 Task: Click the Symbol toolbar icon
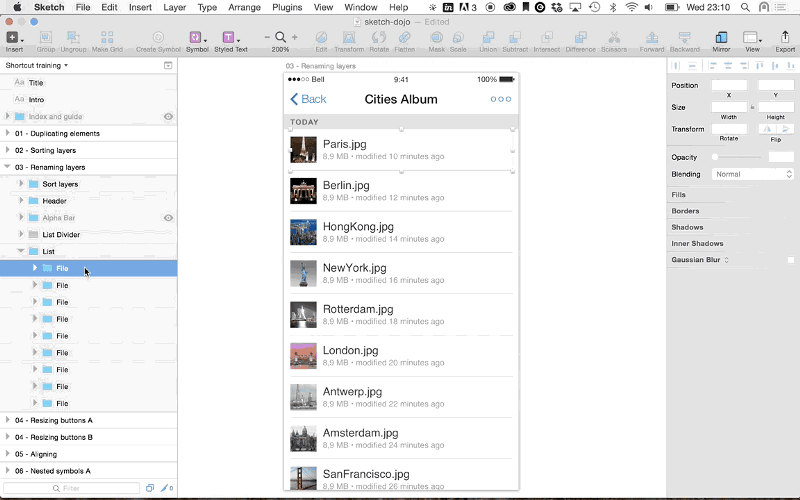[195, 38]
